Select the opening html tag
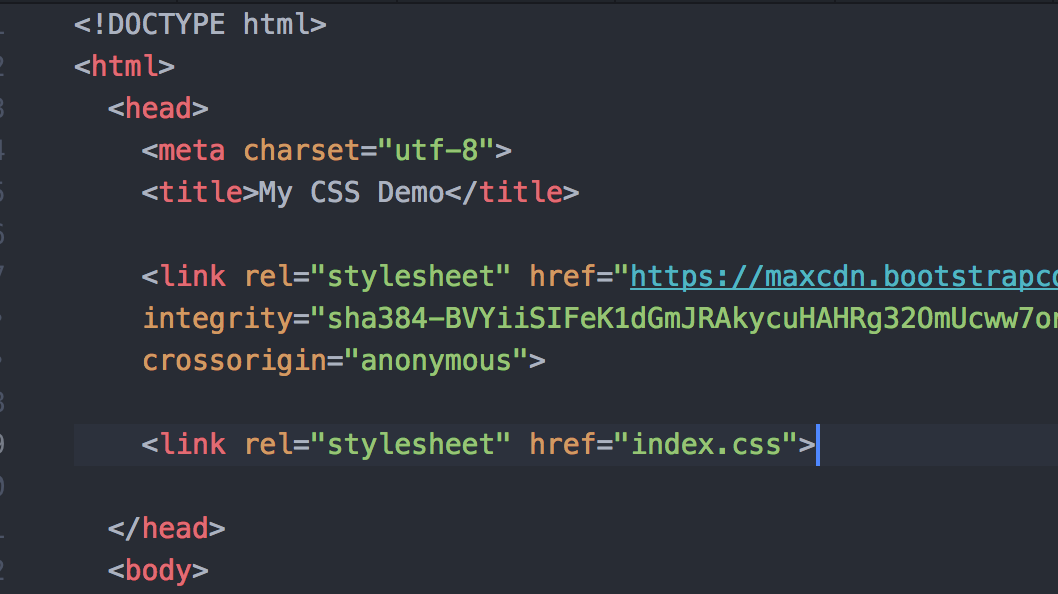 tap(122, 66)
